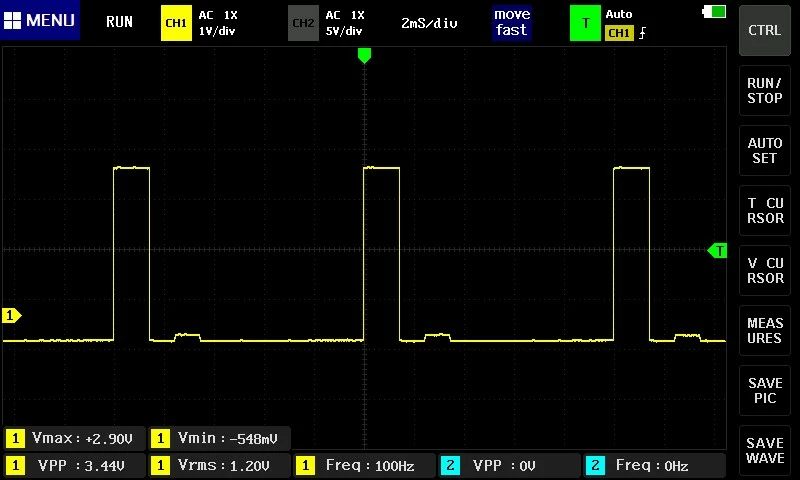The image size is (800, 480).
Task: Tap the green T trigger icon
Action: click(585, 23)
